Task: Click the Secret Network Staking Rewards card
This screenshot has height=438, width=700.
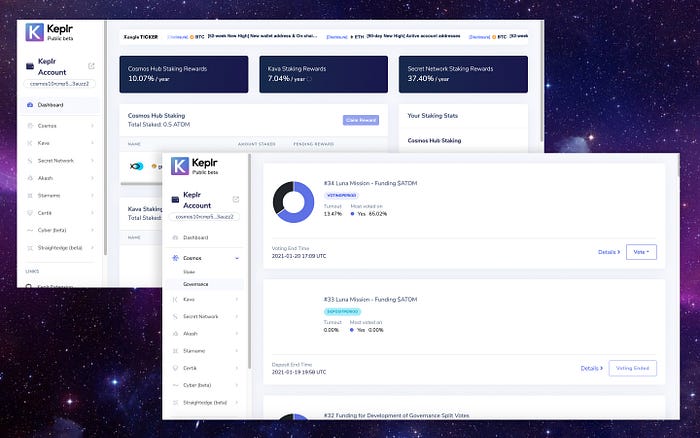Action: click(463, 74)
